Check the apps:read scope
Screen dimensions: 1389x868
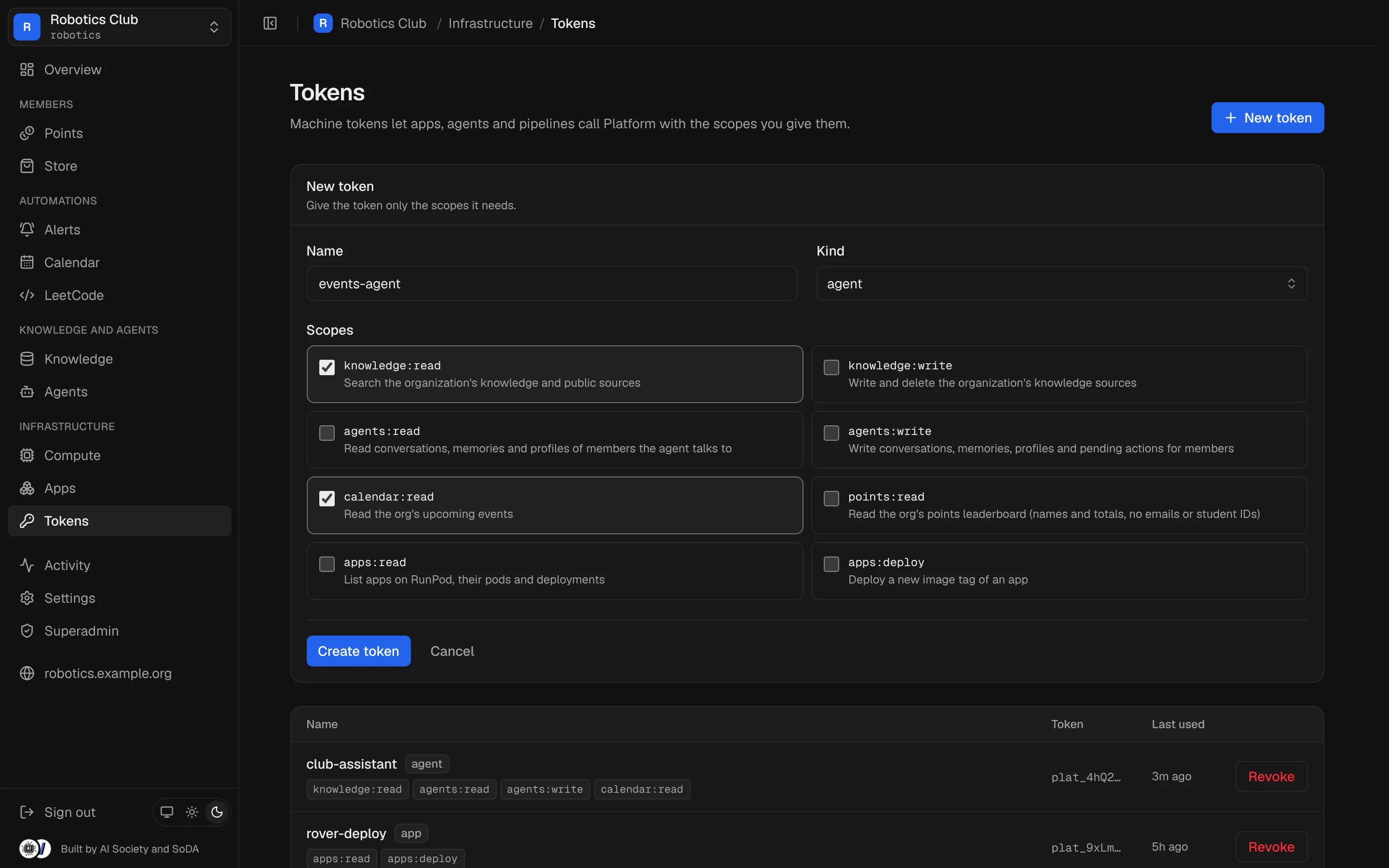tap(327, 564)
